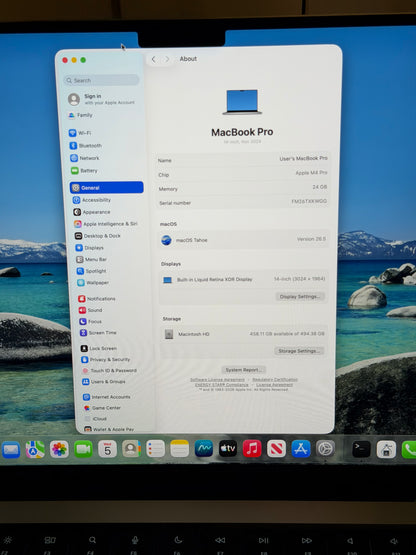Select the Network sidebar item
The image size is (416, 555).
85,158
